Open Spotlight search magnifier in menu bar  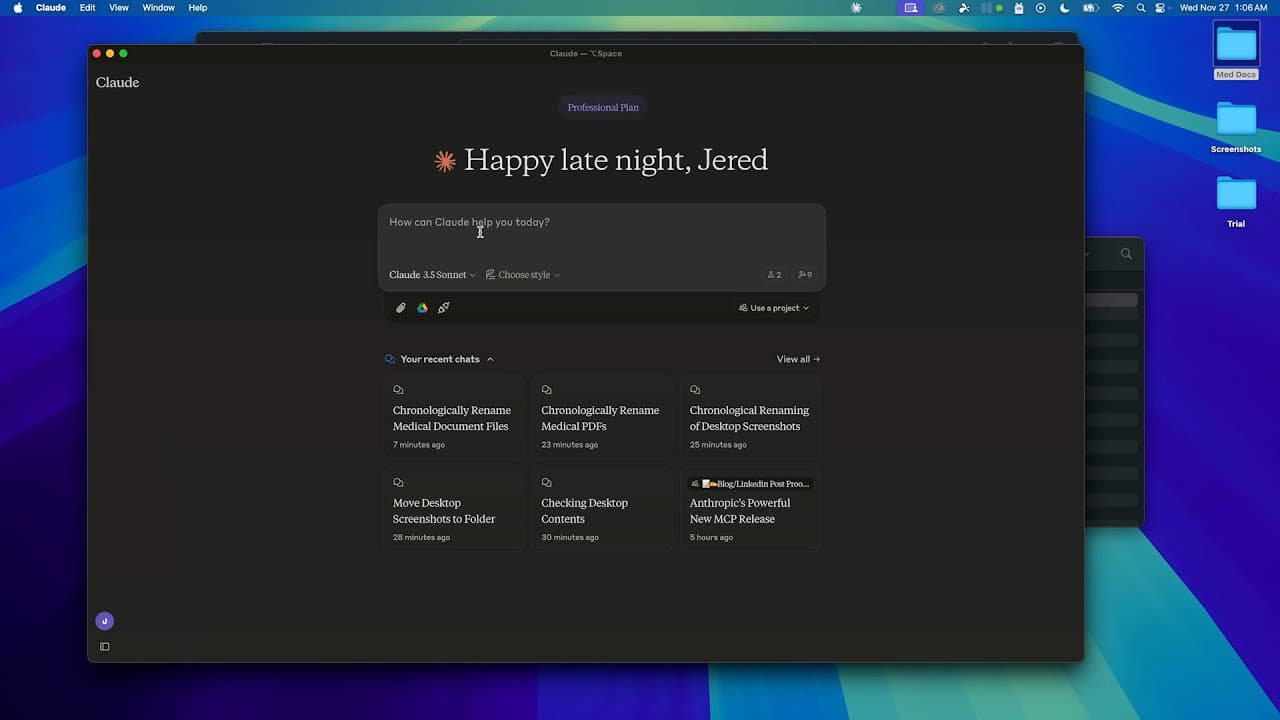(x=1141, y=8)
